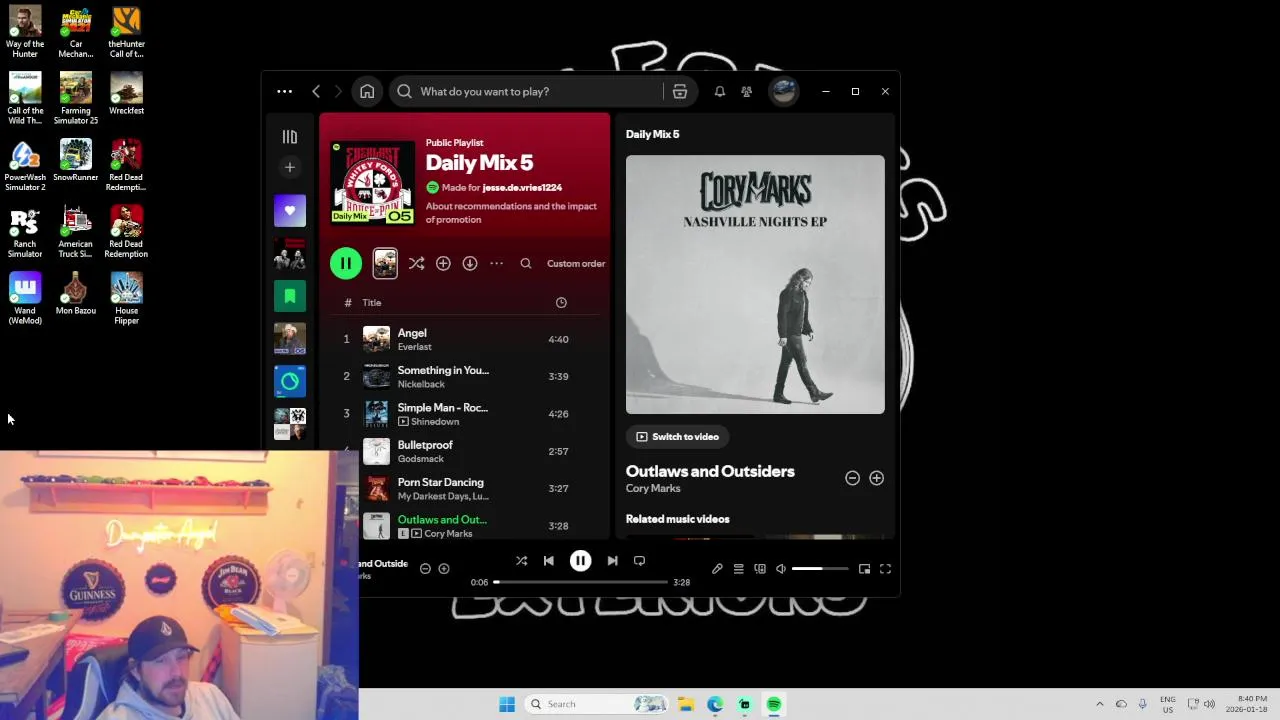Pause playback in the bottom player bar
1280x720 pixels.
point(580,561)
